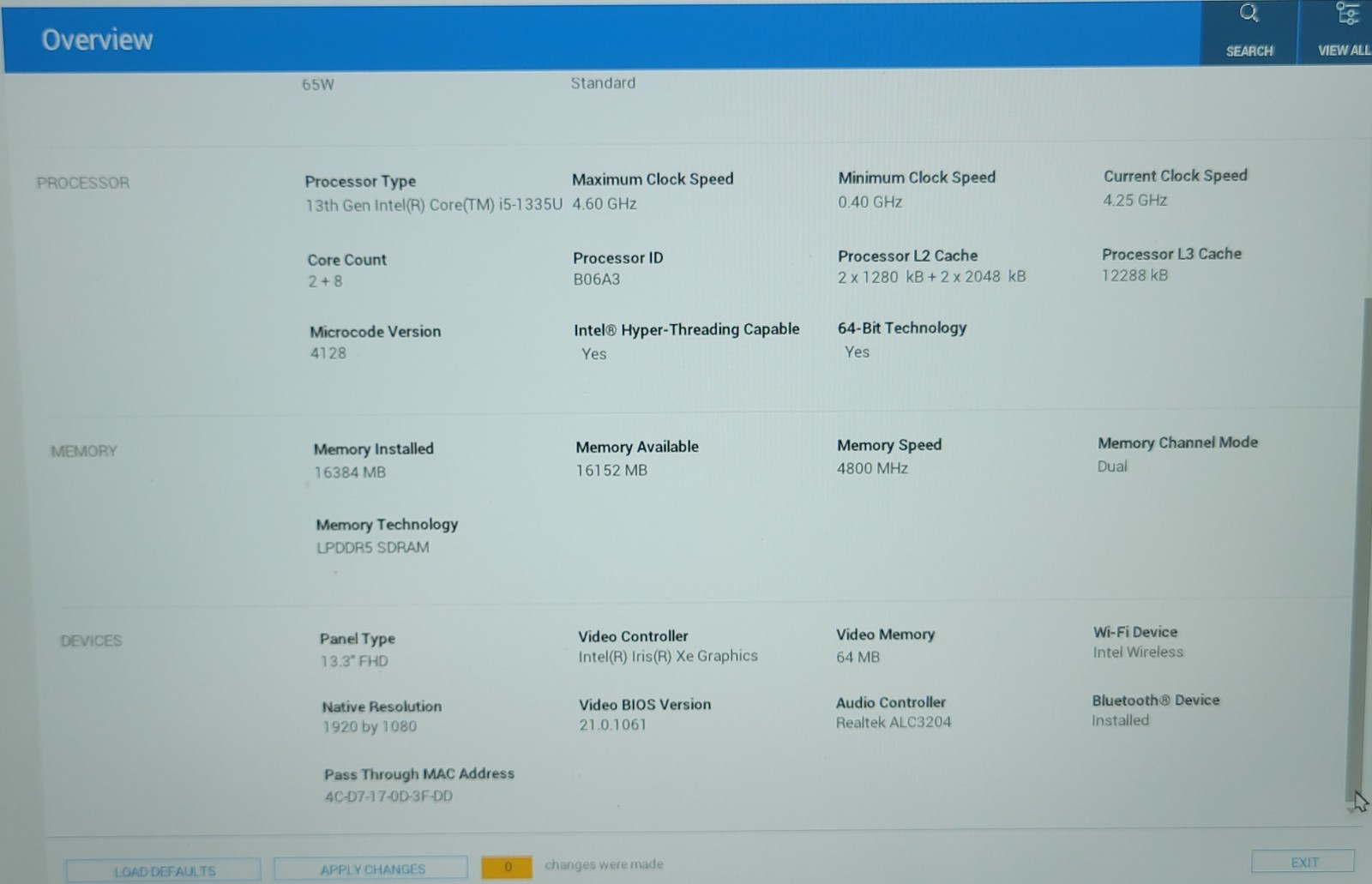
Task: Open the Search magnifier icon
Action: pos(1249,14)
